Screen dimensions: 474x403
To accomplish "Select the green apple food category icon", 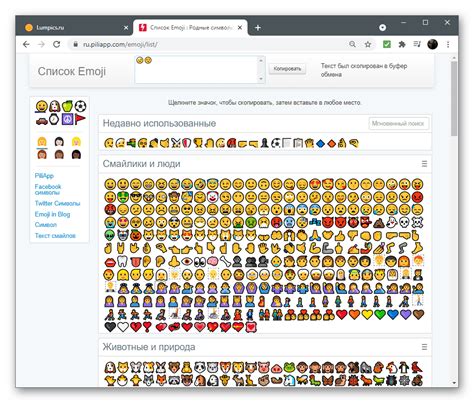I will tap(67, 106).
